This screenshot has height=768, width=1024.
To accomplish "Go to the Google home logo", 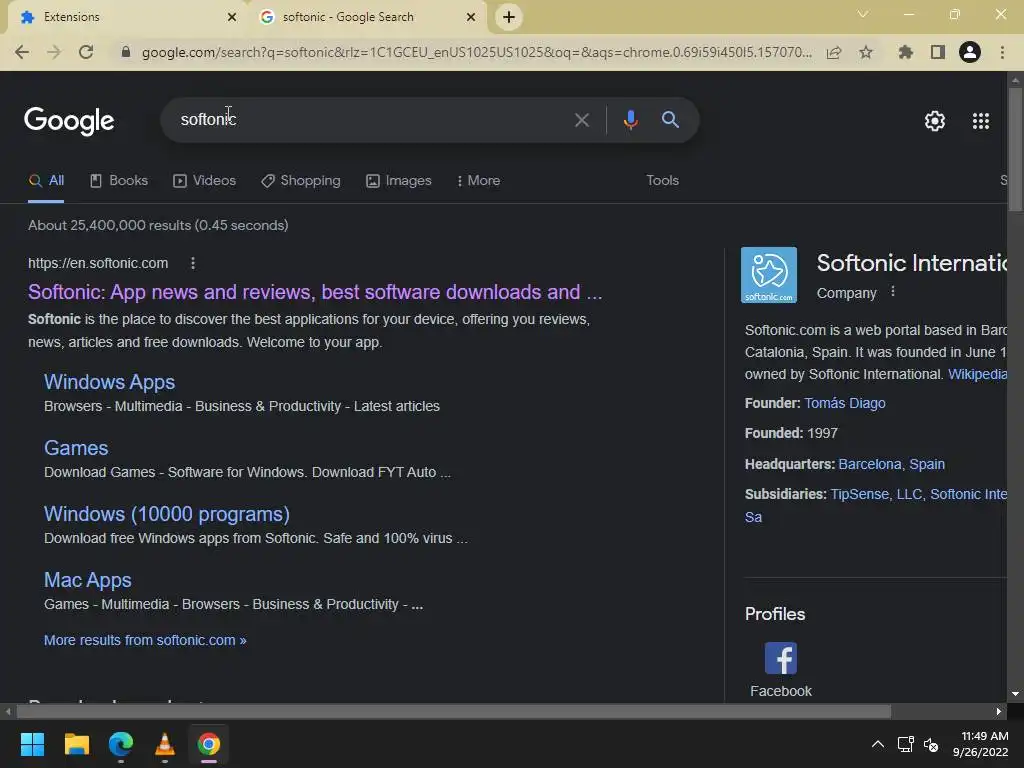I will 69,121.
